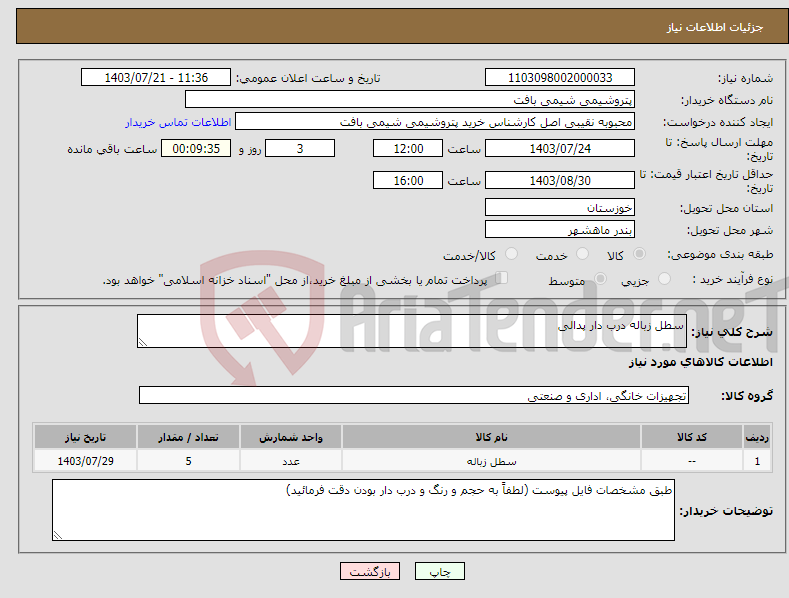Image resolution: width=789 pixels, height=598 pixels.
Task: Click the announcement date field 1403/07/21 - 11:36
Action: (156, 78)
